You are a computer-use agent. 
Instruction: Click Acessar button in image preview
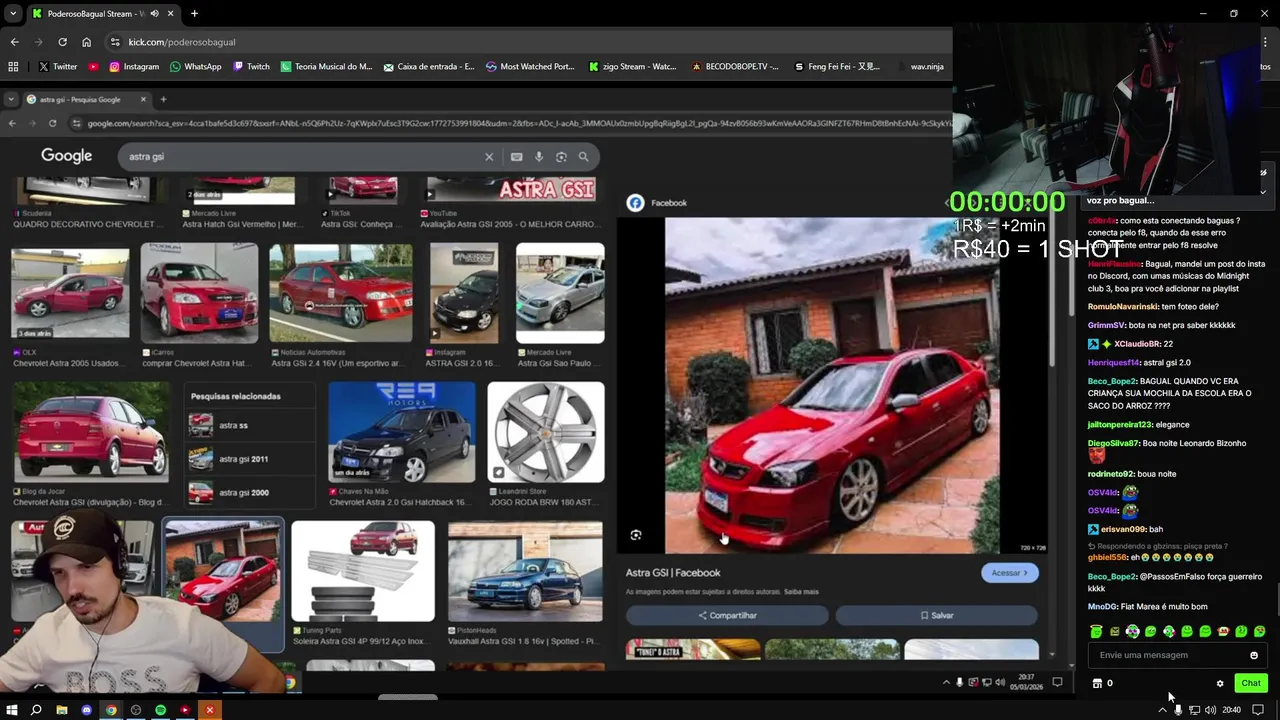coord(1010,573)
